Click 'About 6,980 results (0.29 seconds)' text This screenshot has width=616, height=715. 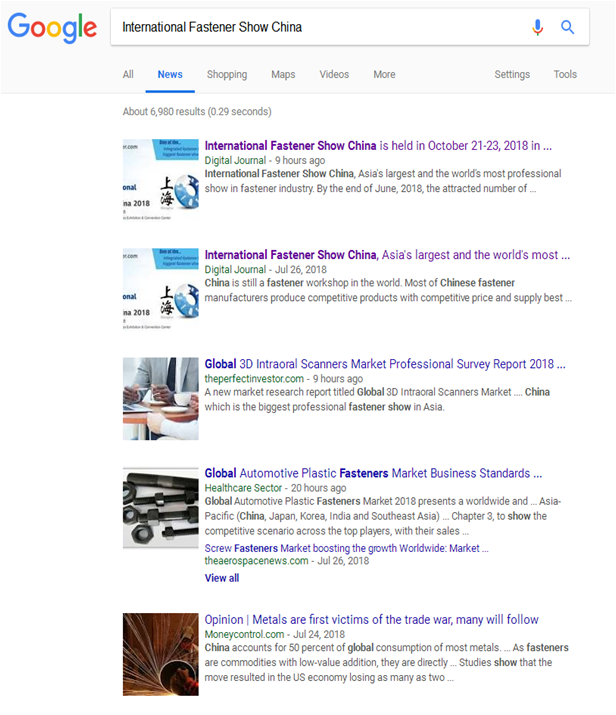(x=197, y=112)
